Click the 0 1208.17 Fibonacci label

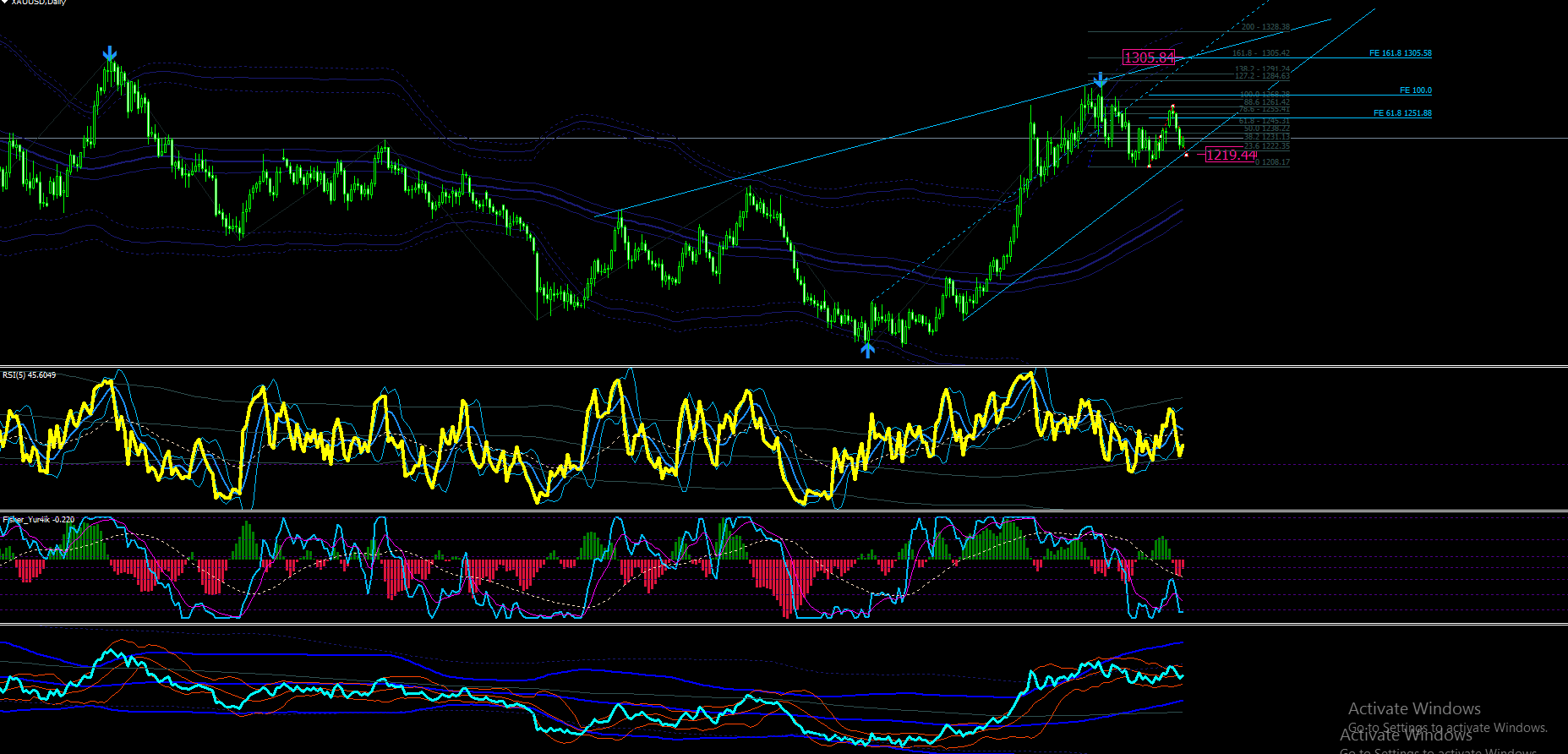click(x=1272, y=162)
